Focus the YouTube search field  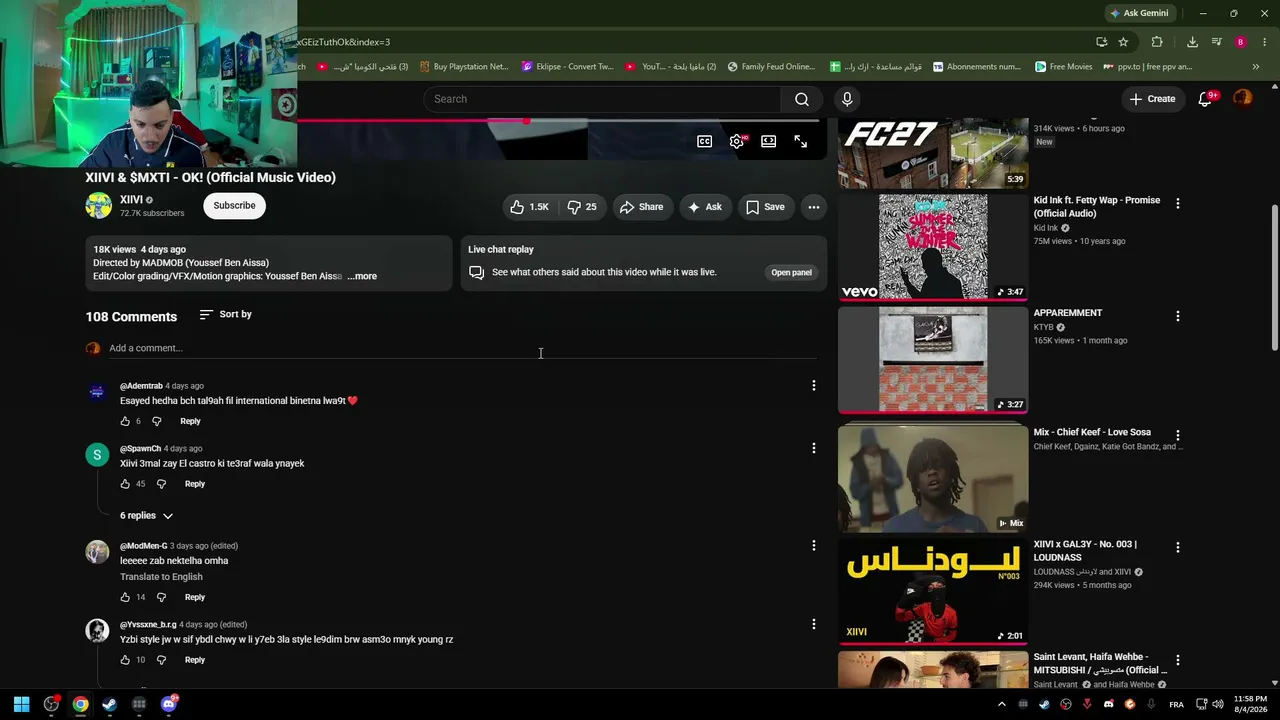(x=603, y=99)
